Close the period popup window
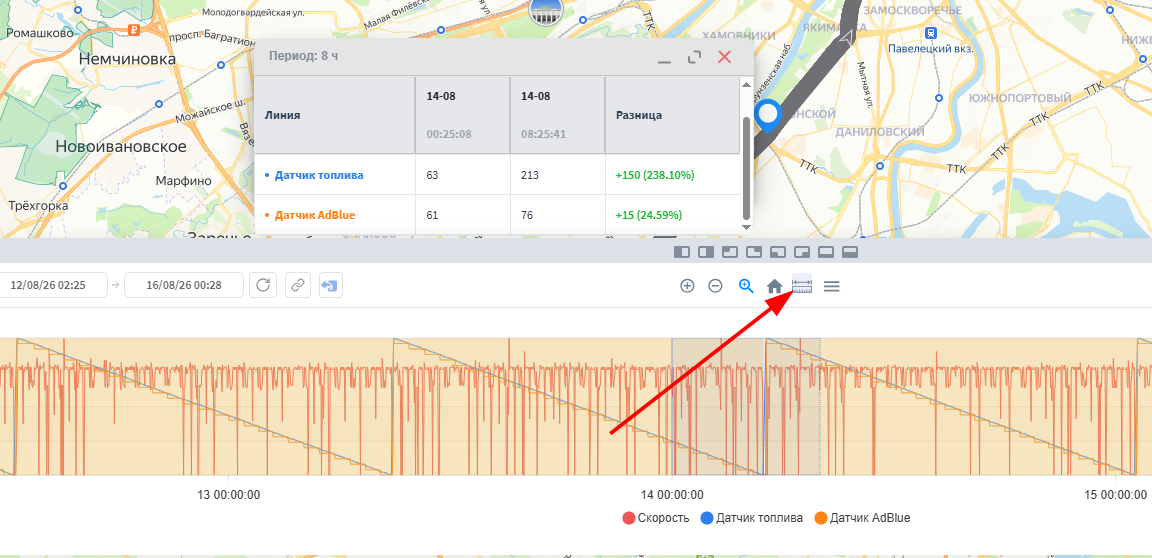Screen dimensions: 1152x558 point(724,57)
